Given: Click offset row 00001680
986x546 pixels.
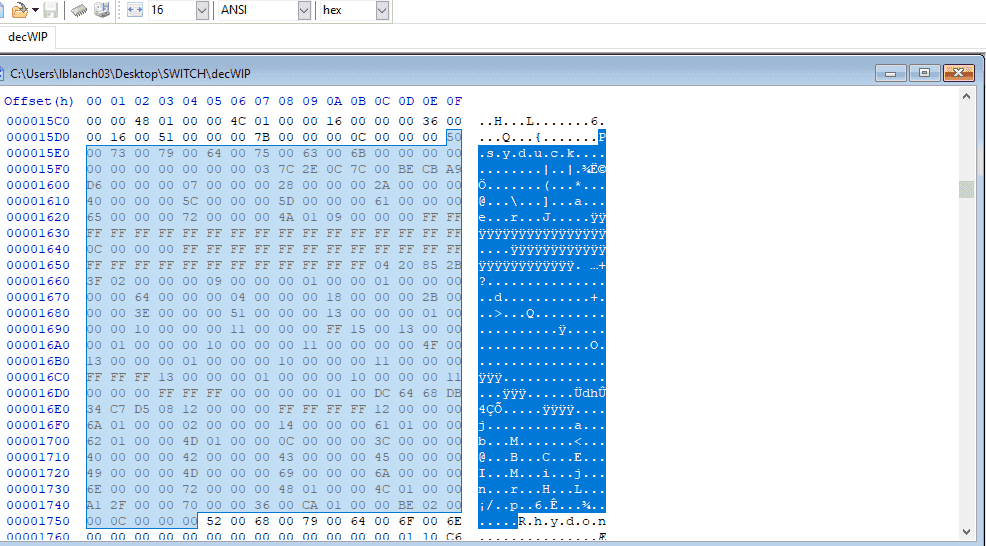Looking at the screenshot, I should coord(38,313).
